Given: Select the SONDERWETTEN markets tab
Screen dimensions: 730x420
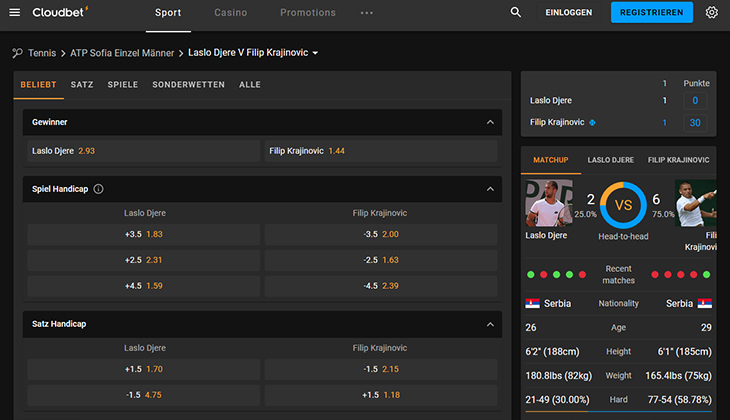Looking at the screenshot, I should 189,85.
